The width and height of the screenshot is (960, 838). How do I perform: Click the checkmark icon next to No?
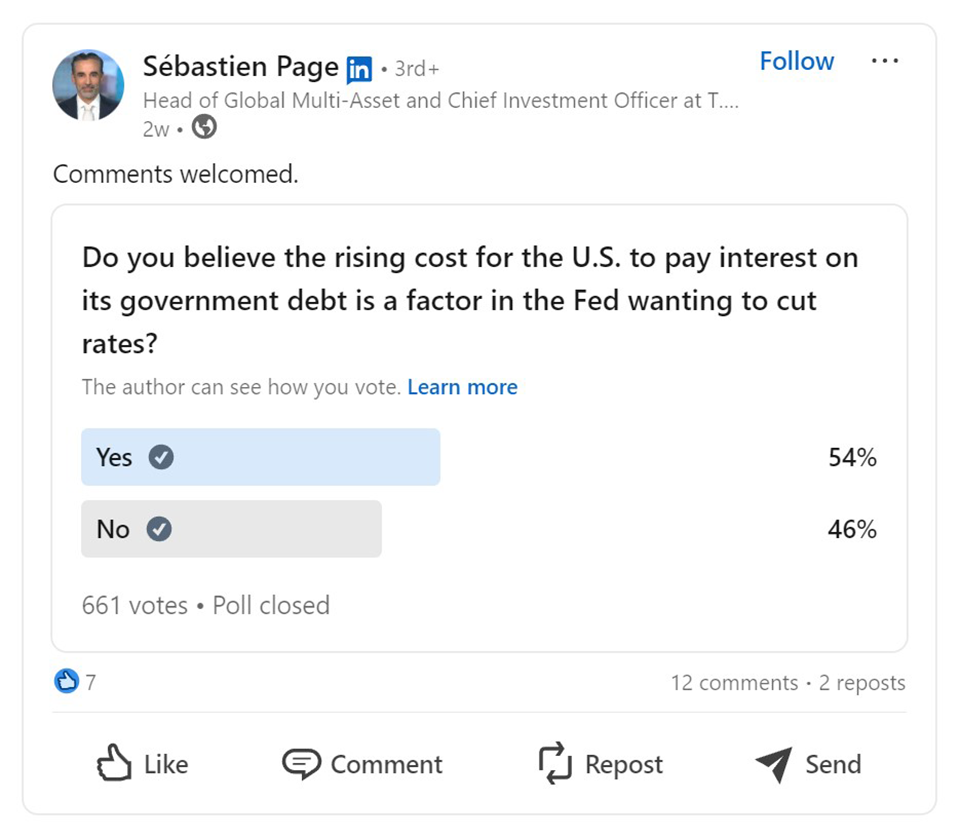159,529
